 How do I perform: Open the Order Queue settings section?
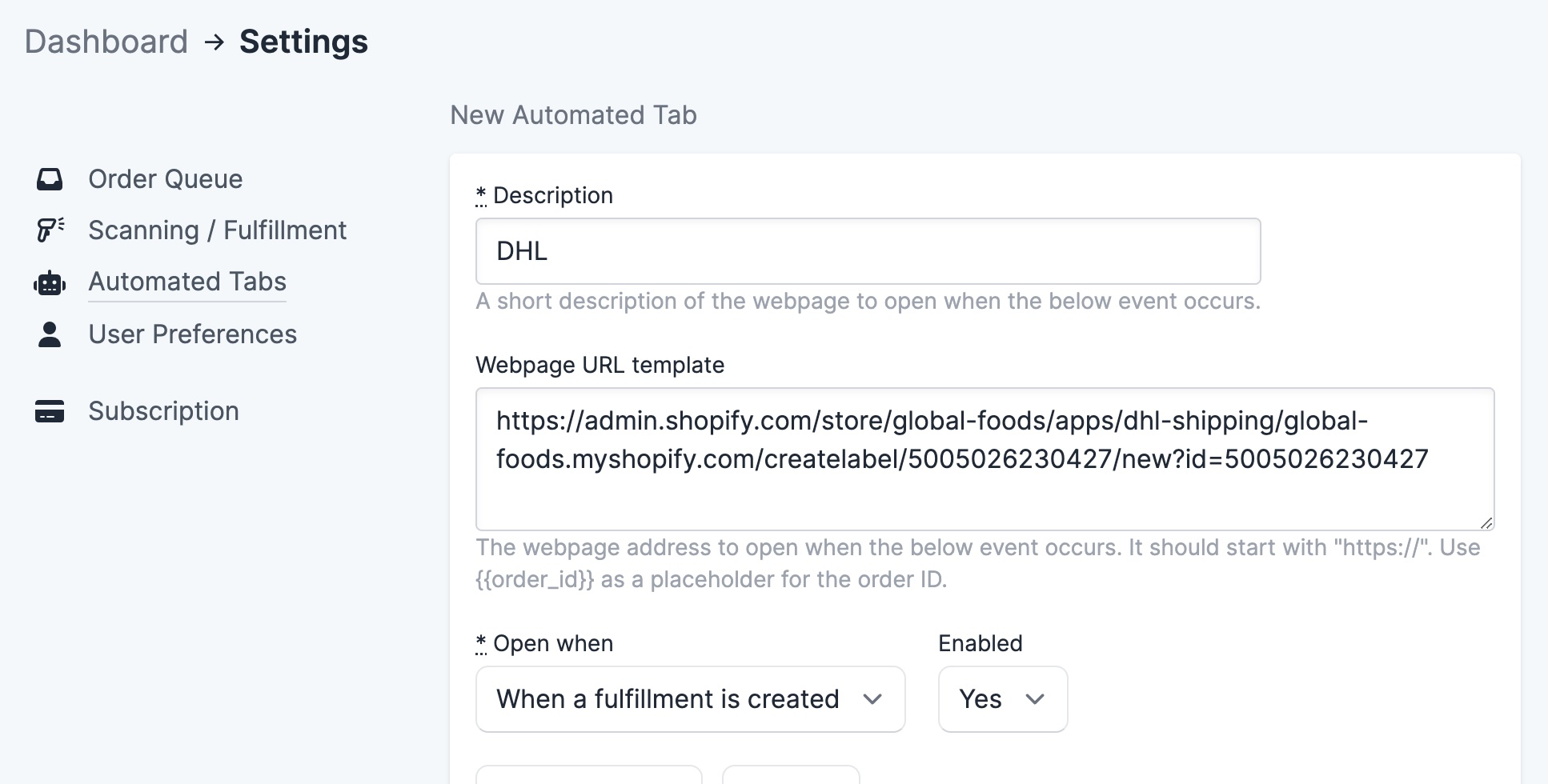(165, 179)
